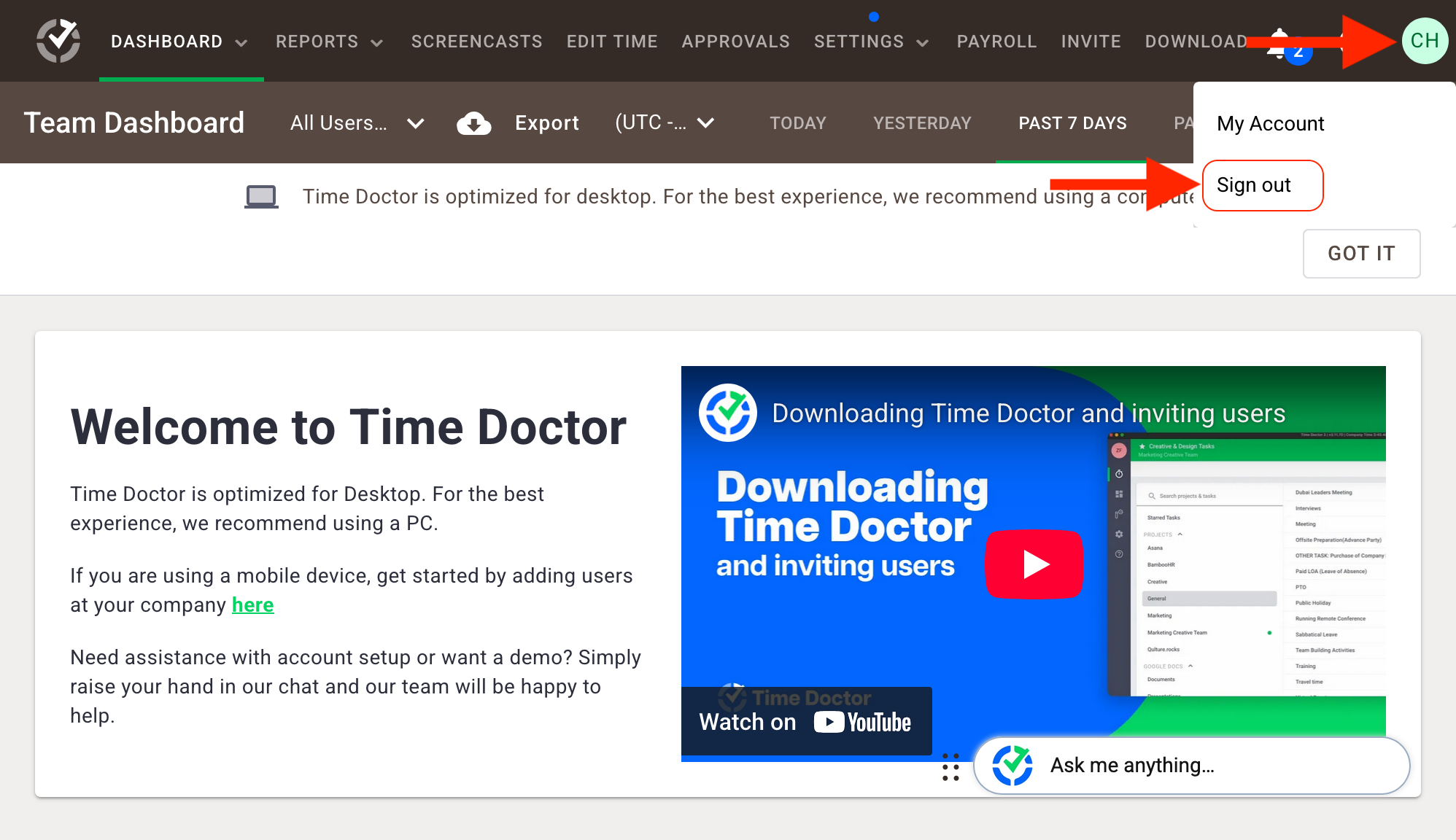This screenshot has height=840, width=1456.
Task: Select the Past 7 Days tab
Action: tap(1072, 122)
